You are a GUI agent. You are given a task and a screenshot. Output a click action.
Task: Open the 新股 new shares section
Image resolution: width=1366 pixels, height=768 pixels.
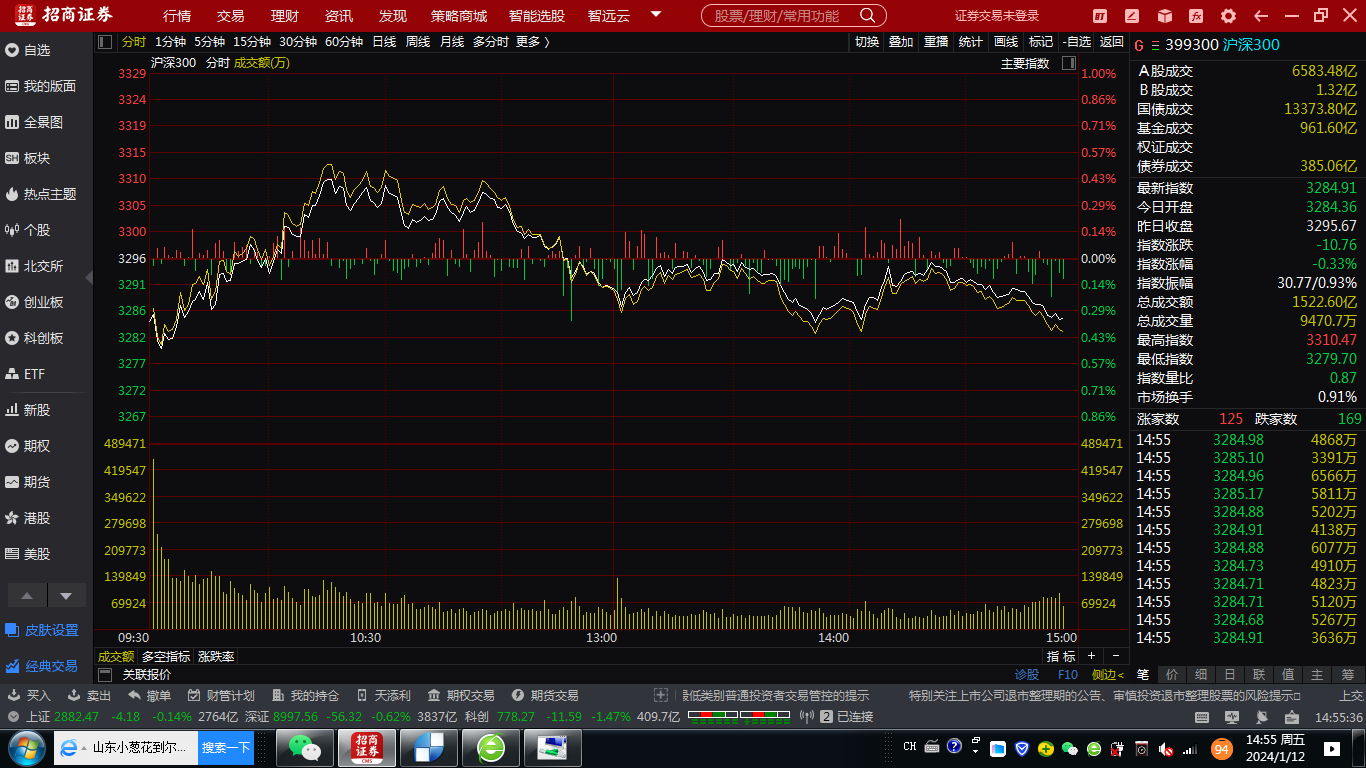coord(28,410)
